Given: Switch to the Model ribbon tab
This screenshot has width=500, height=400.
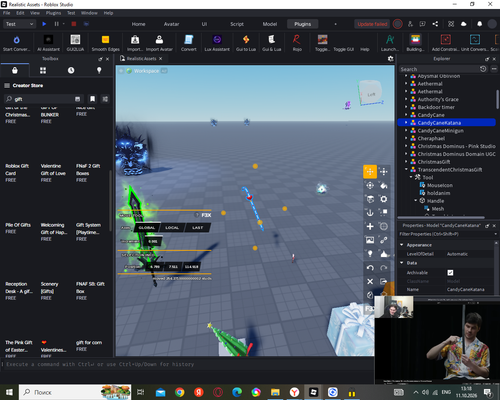Looking at the screenshot, I should pos(270,24).
